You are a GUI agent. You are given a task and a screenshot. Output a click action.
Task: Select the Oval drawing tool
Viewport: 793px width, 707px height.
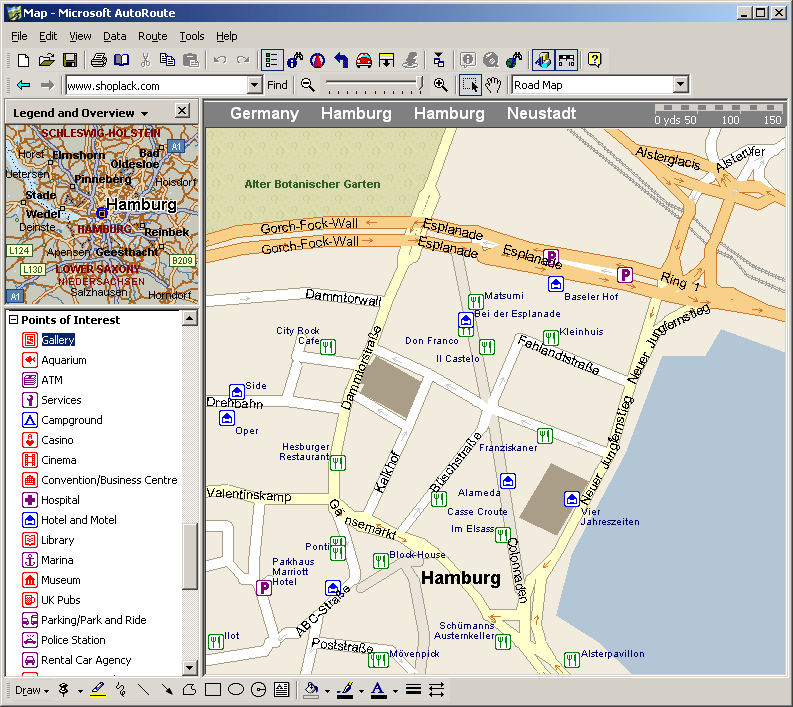[236, 690]
